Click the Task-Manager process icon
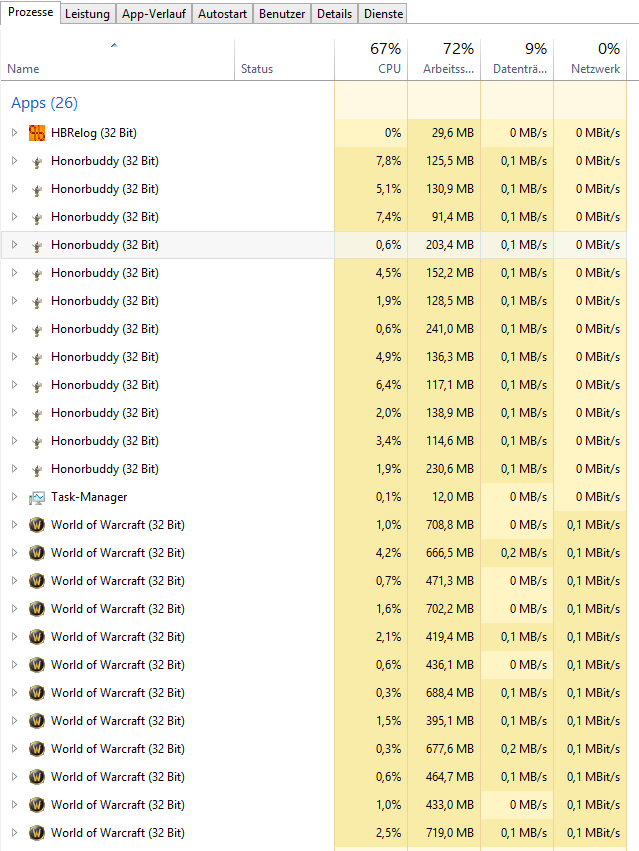The height and width of the screenshot is (851, 639). [x=37, y=497]
